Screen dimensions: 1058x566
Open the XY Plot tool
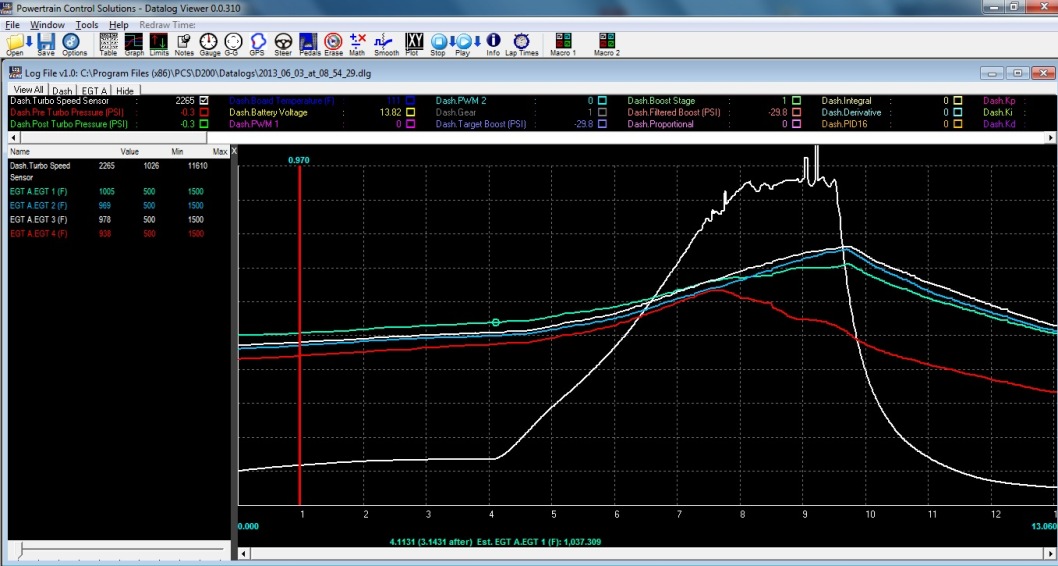[413, 43]
